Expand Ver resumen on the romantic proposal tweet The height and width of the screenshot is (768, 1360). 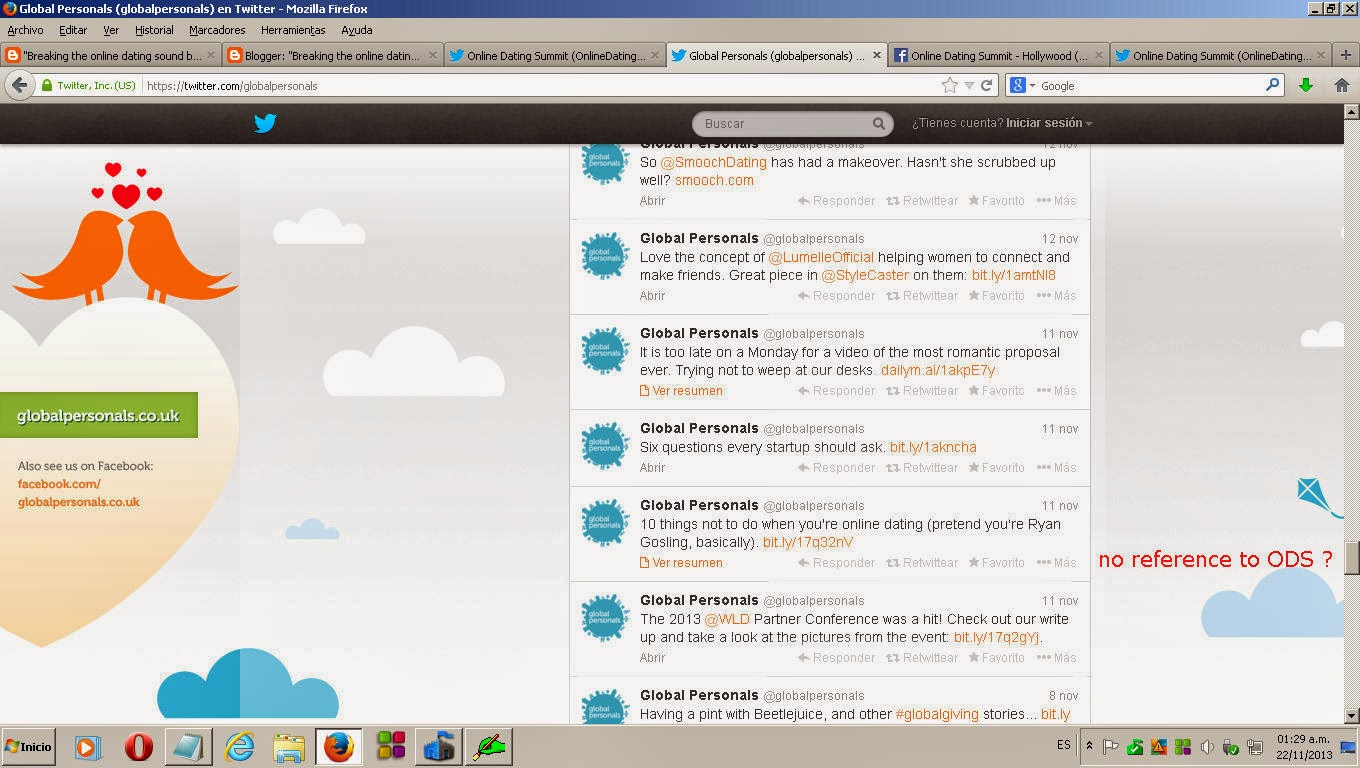(681, 391)
